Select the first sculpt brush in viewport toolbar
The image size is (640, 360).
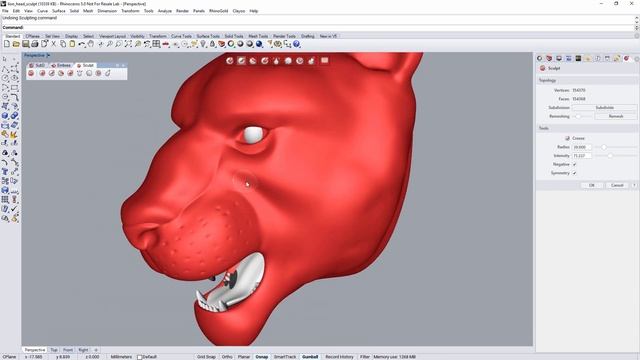tap(230, 60)
